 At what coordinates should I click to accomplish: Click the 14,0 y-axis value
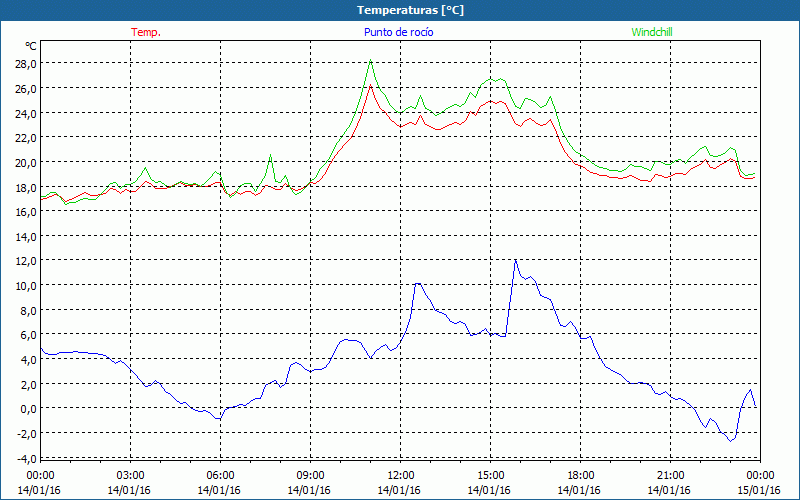tap(26, 236)
